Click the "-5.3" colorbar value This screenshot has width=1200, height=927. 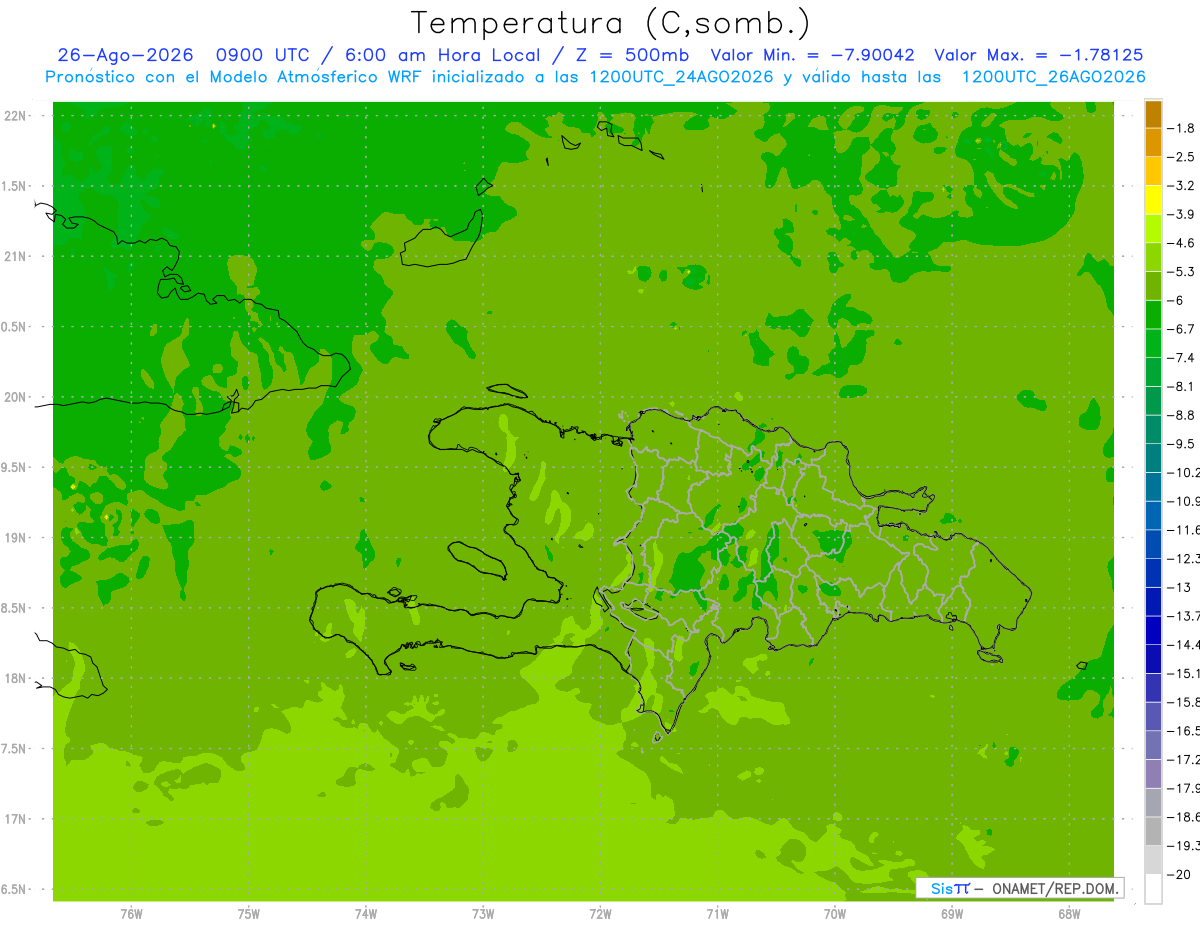tap(1182, 272)
